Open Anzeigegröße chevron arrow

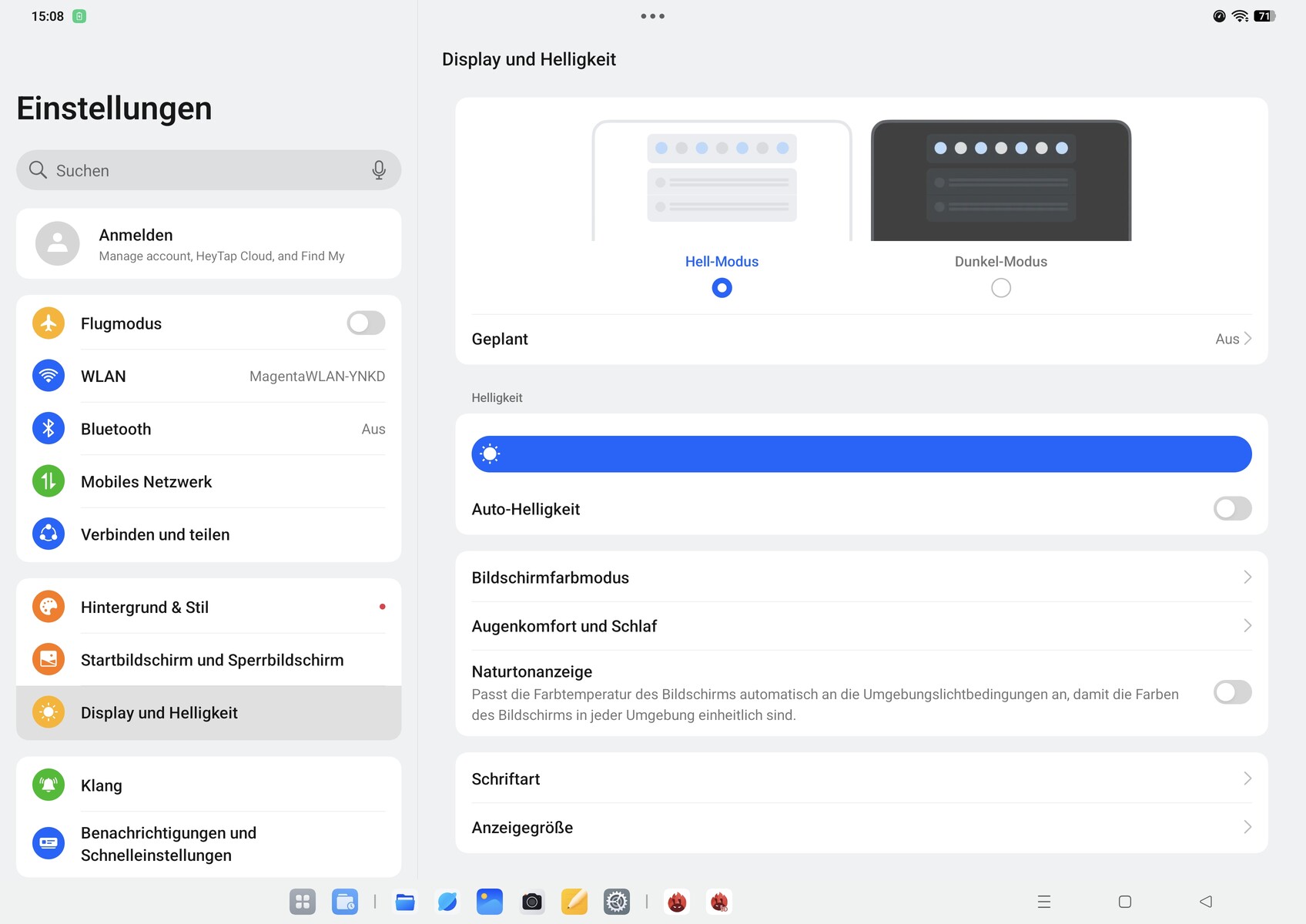(1247, 827)
